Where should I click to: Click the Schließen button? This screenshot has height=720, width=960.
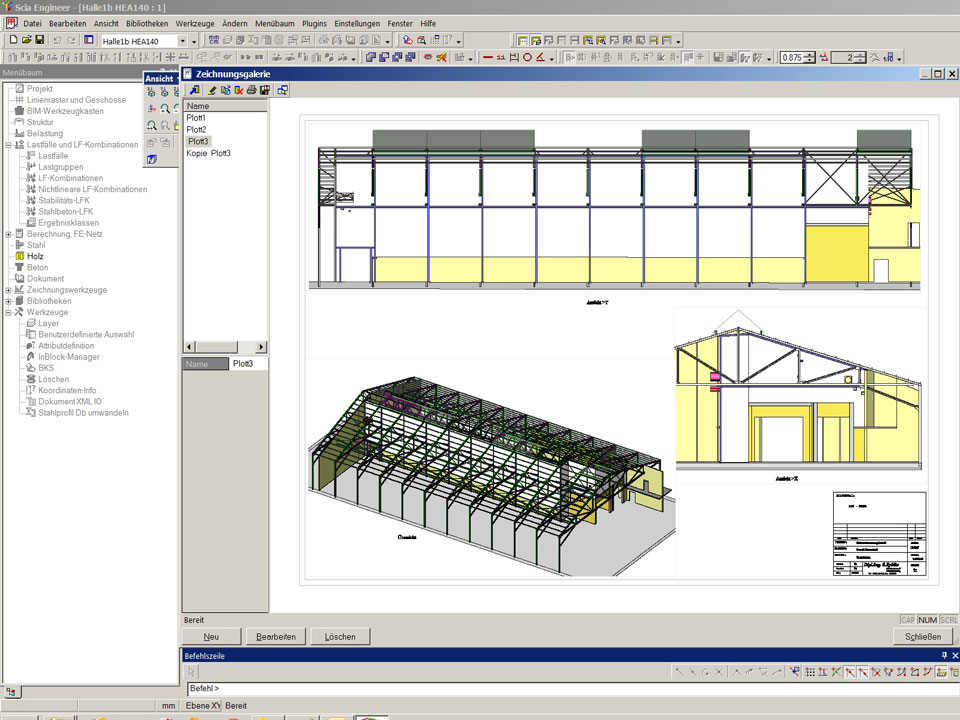[x=922, y=636]
